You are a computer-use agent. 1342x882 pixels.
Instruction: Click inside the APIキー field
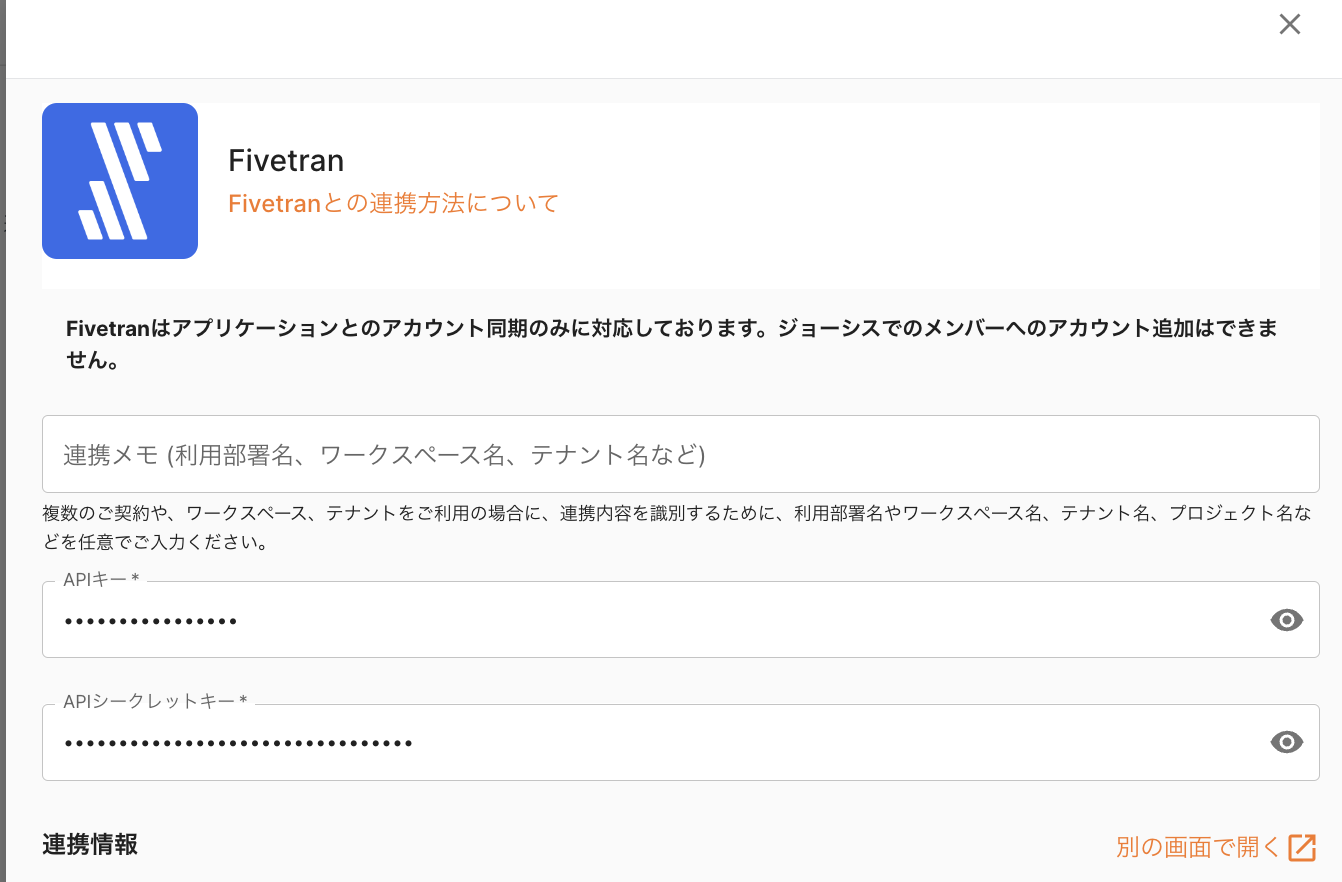pyautogui.click(x=700, y=620)
